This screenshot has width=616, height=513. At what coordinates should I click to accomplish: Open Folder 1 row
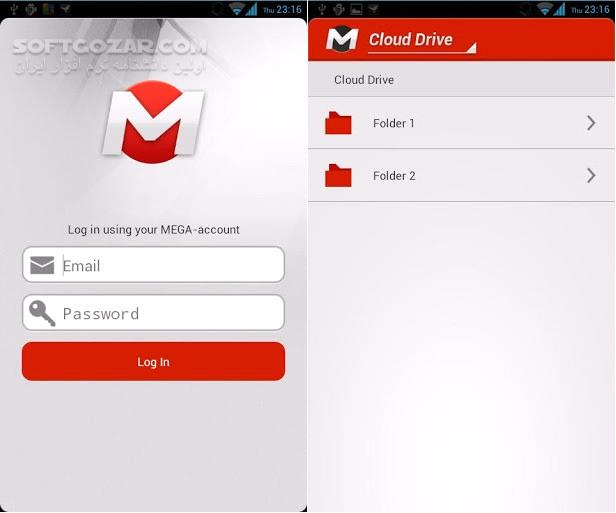pyautogui.click(x=462, y=123)
